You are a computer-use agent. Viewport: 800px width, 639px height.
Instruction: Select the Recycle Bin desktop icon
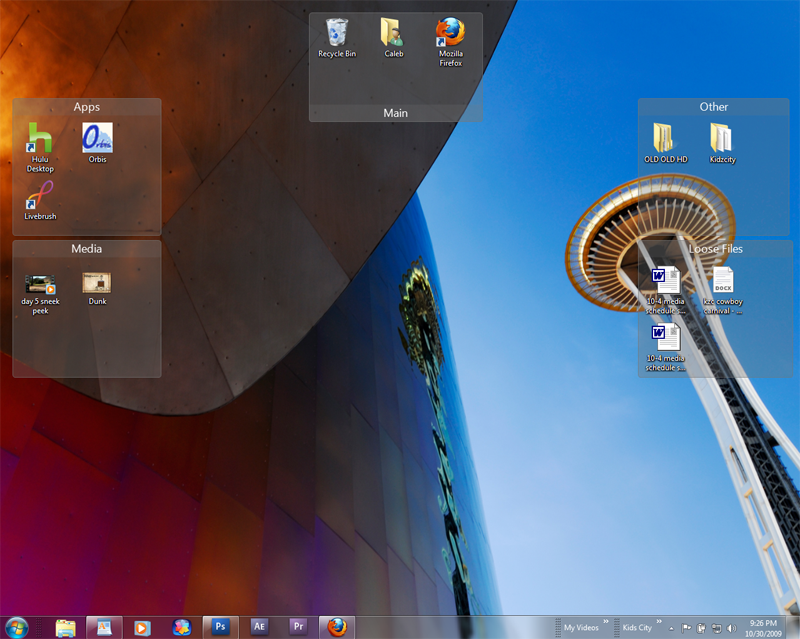coord(337,38)
